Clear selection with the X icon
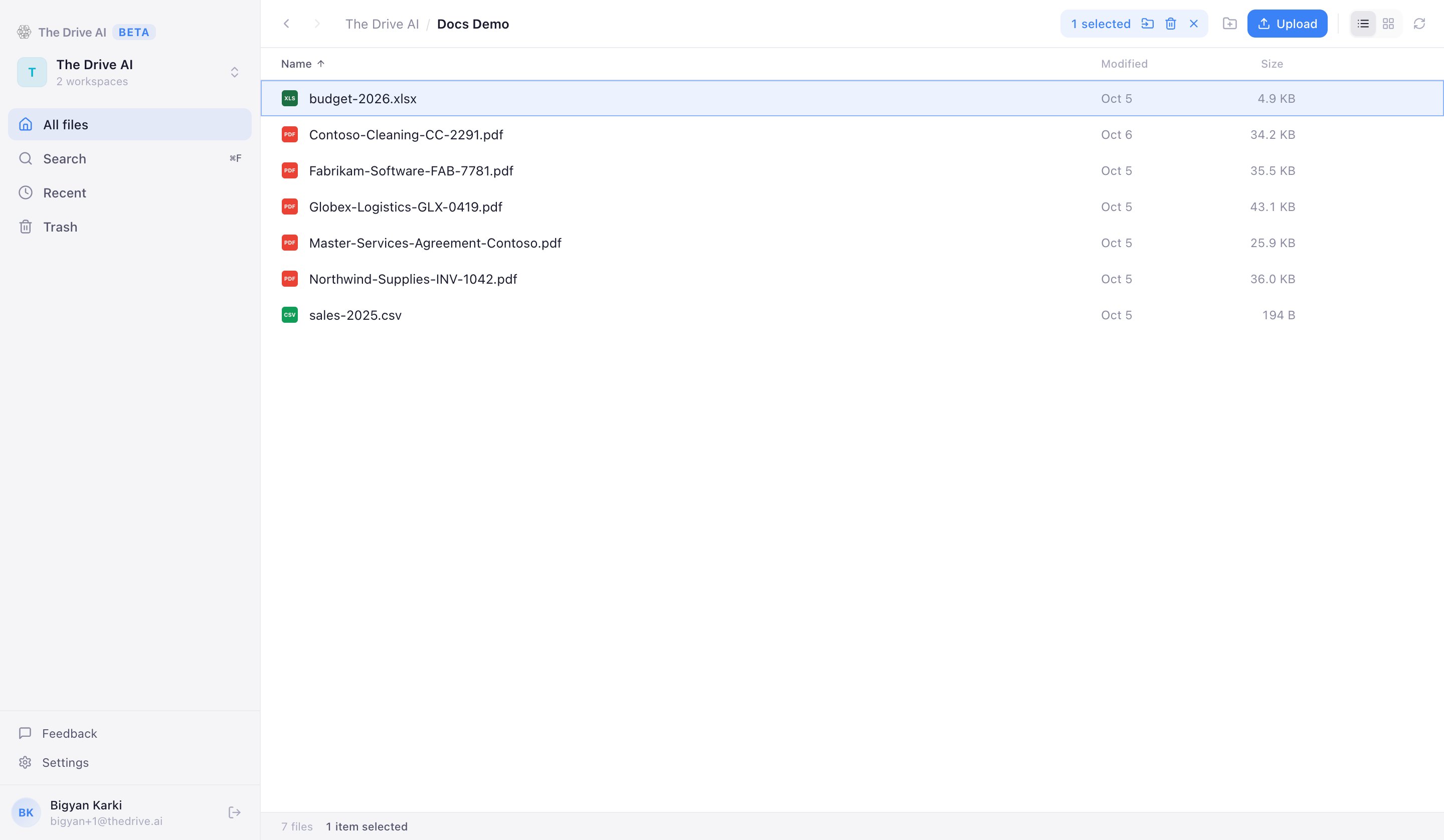1444x840 pixels. [1194, 24]
